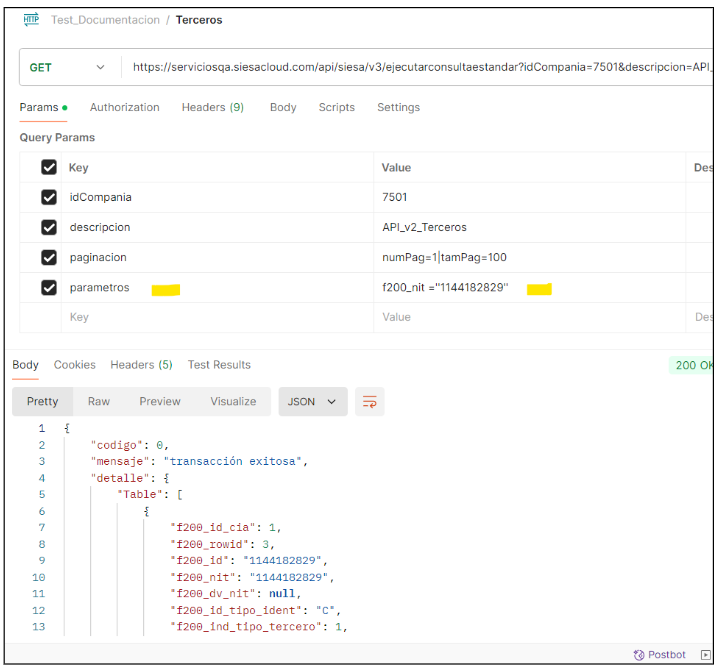Open Postbot assistant in the status bar
The height and width of the screenshot is (670, 718).
tap(659, 655)
